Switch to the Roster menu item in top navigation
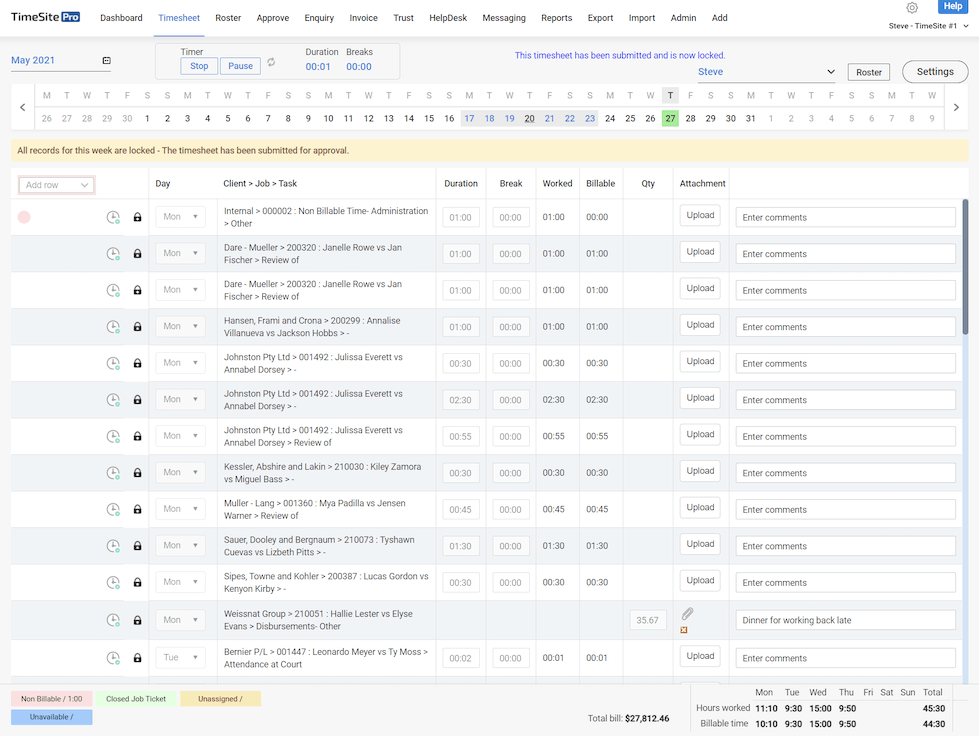 point(228,17)
